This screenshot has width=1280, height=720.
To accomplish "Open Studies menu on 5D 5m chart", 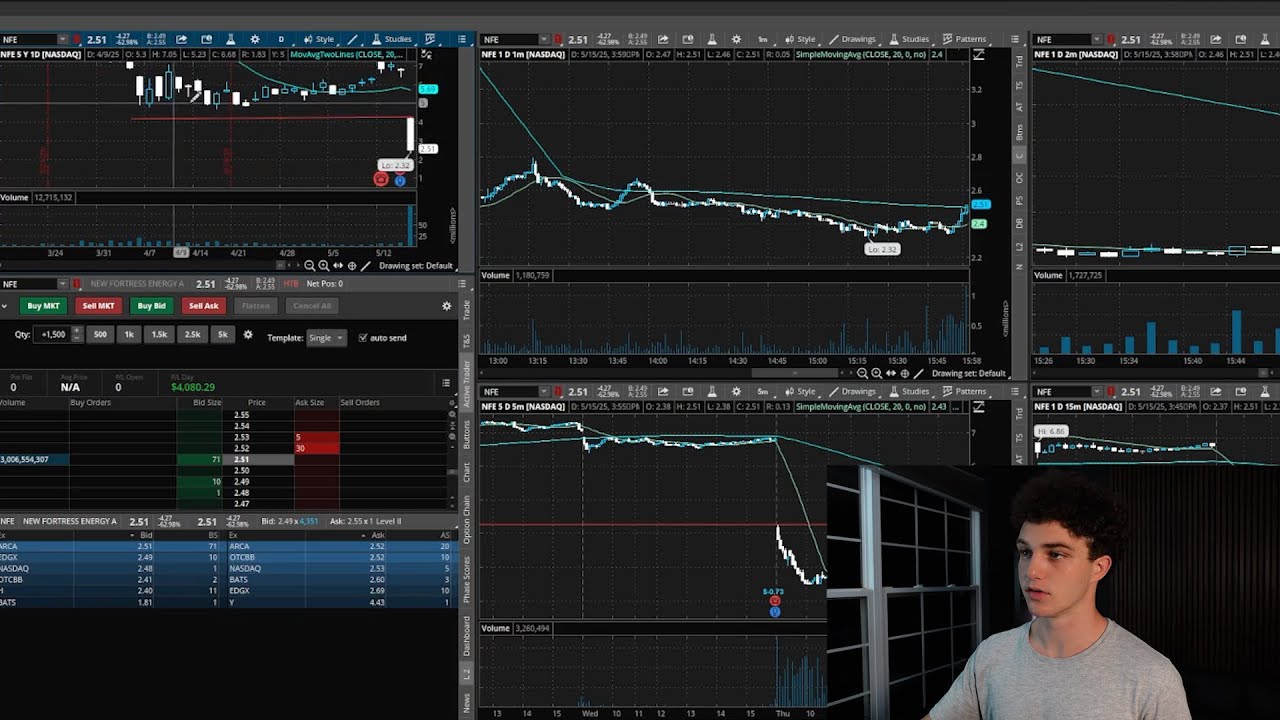I will [x=910, y=391].
